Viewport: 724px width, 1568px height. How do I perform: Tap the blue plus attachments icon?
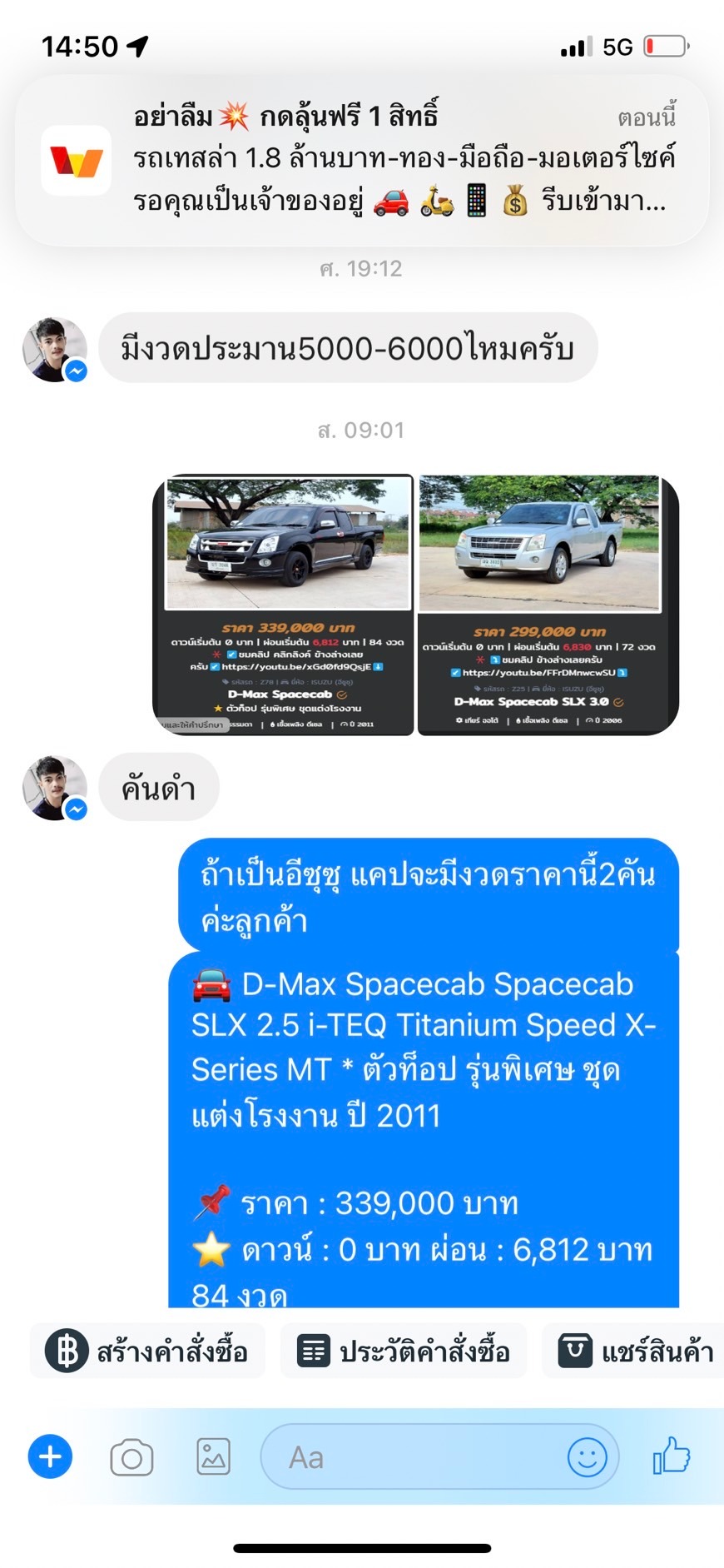pos(50,1456)
